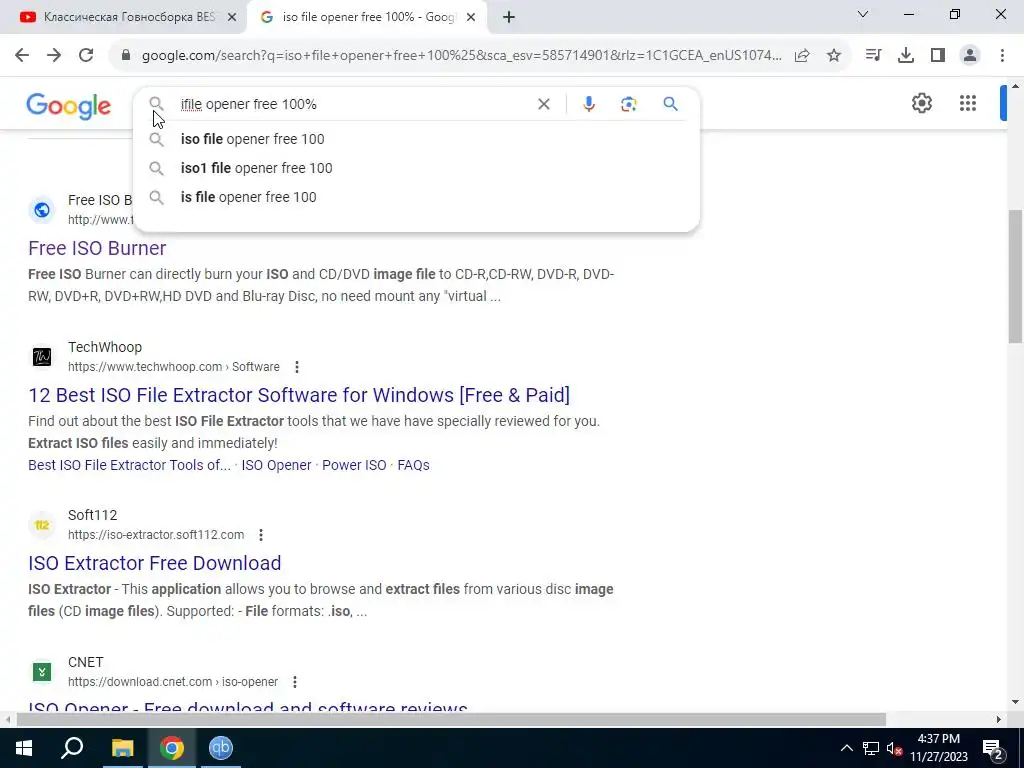Open volume control in system tray
This screenshot has width=1024, height=768.
[894, 748]
